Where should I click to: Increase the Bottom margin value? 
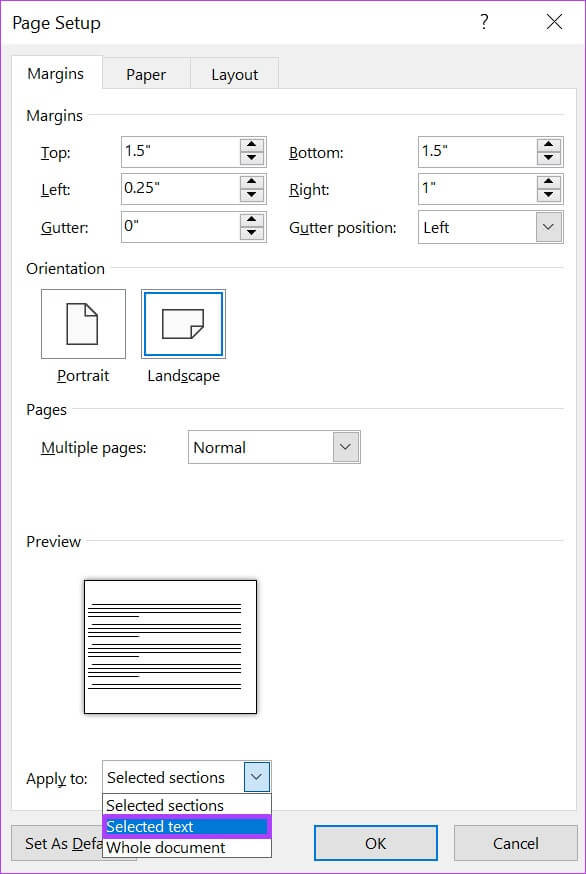click(x=549, y=145)
